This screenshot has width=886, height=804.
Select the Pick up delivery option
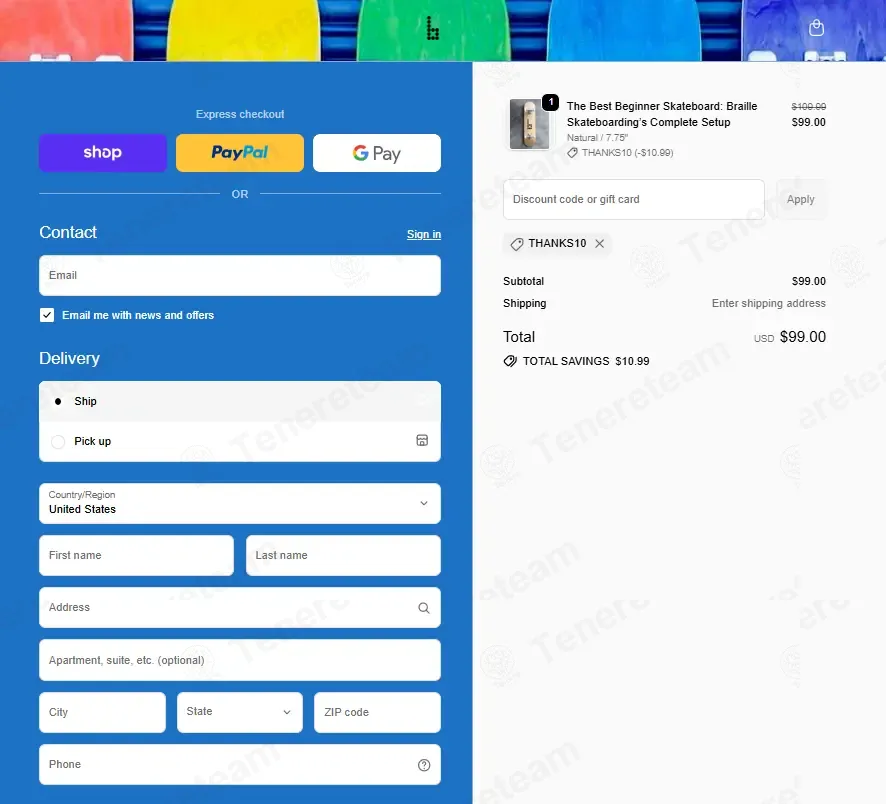pyautogui.click(x=240, y=441)
